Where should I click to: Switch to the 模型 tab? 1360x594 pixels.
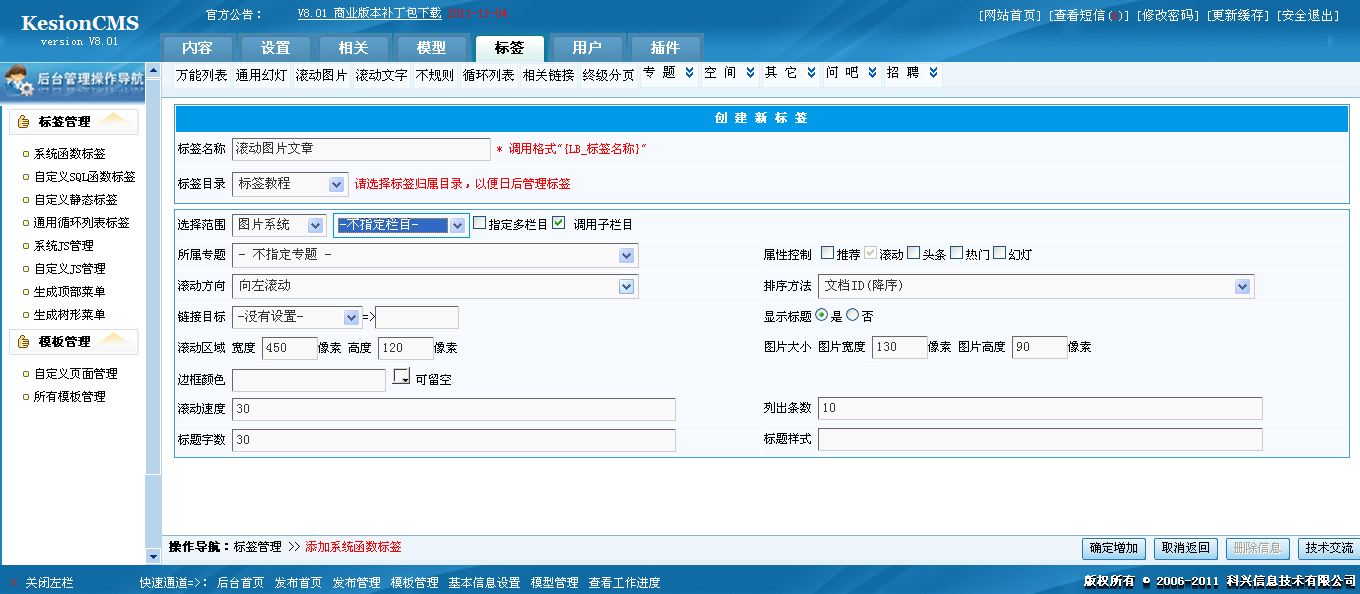pyautogui.click(x=431, y=48)
